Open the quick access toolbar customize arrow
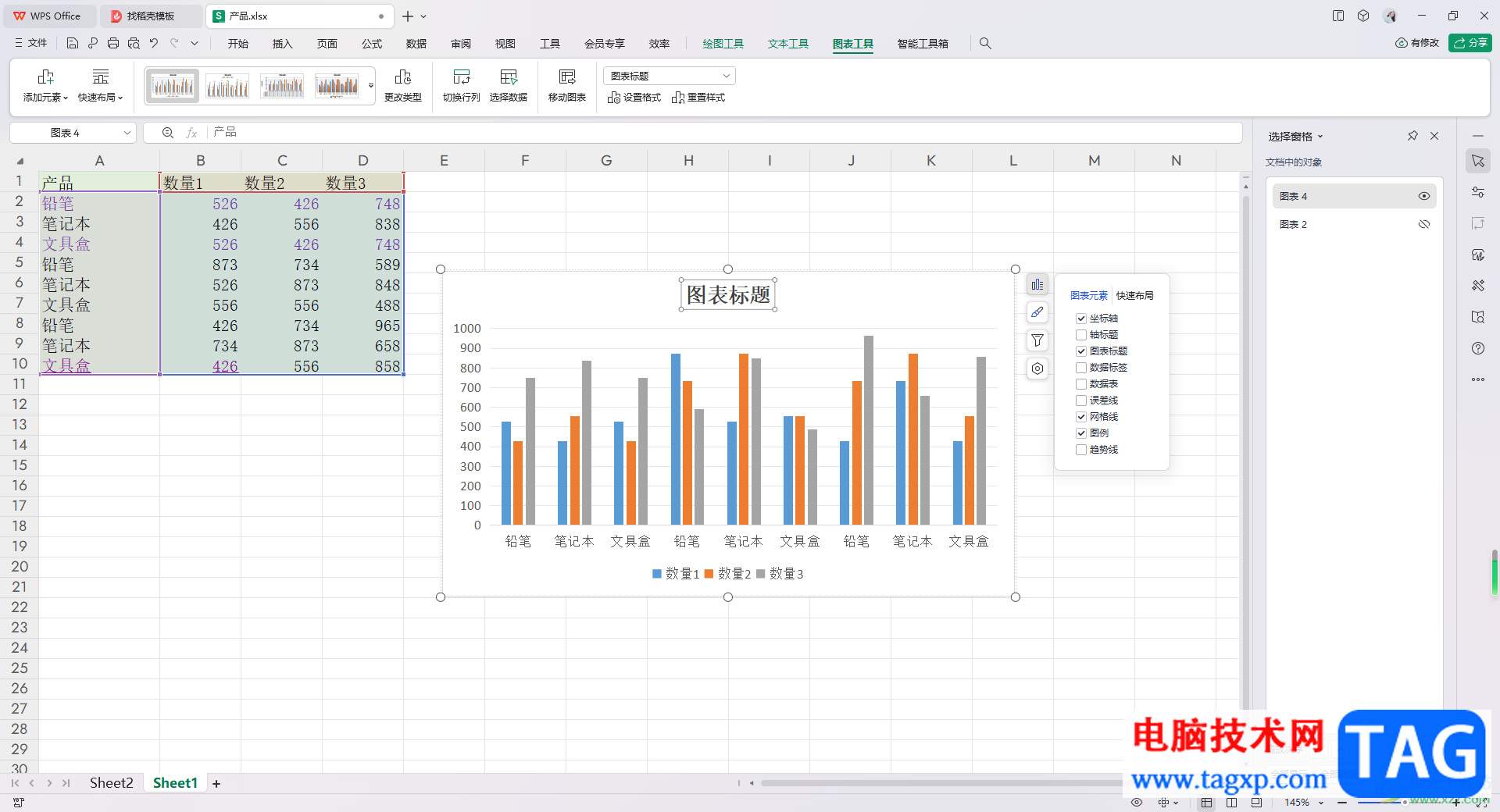 click(x=195, y=44)
